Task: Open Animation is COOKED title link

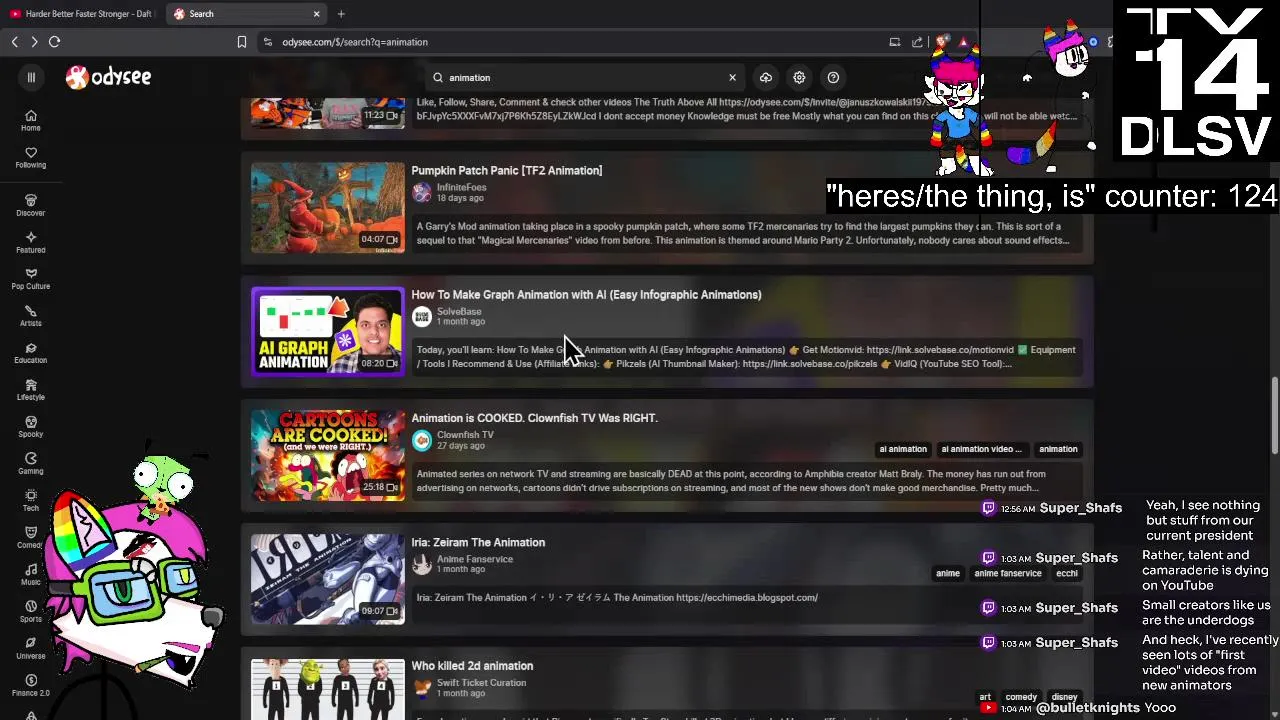Action: click(534, 418)
